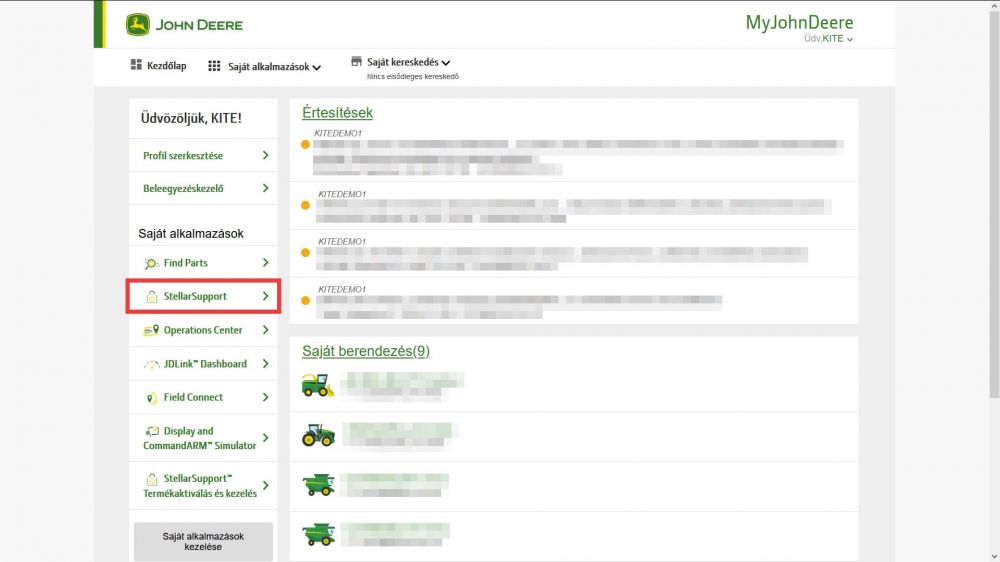The image size is (1000, 562).
Task: Click the orange dot of the first notification
Action: click(x=305, y=144)
